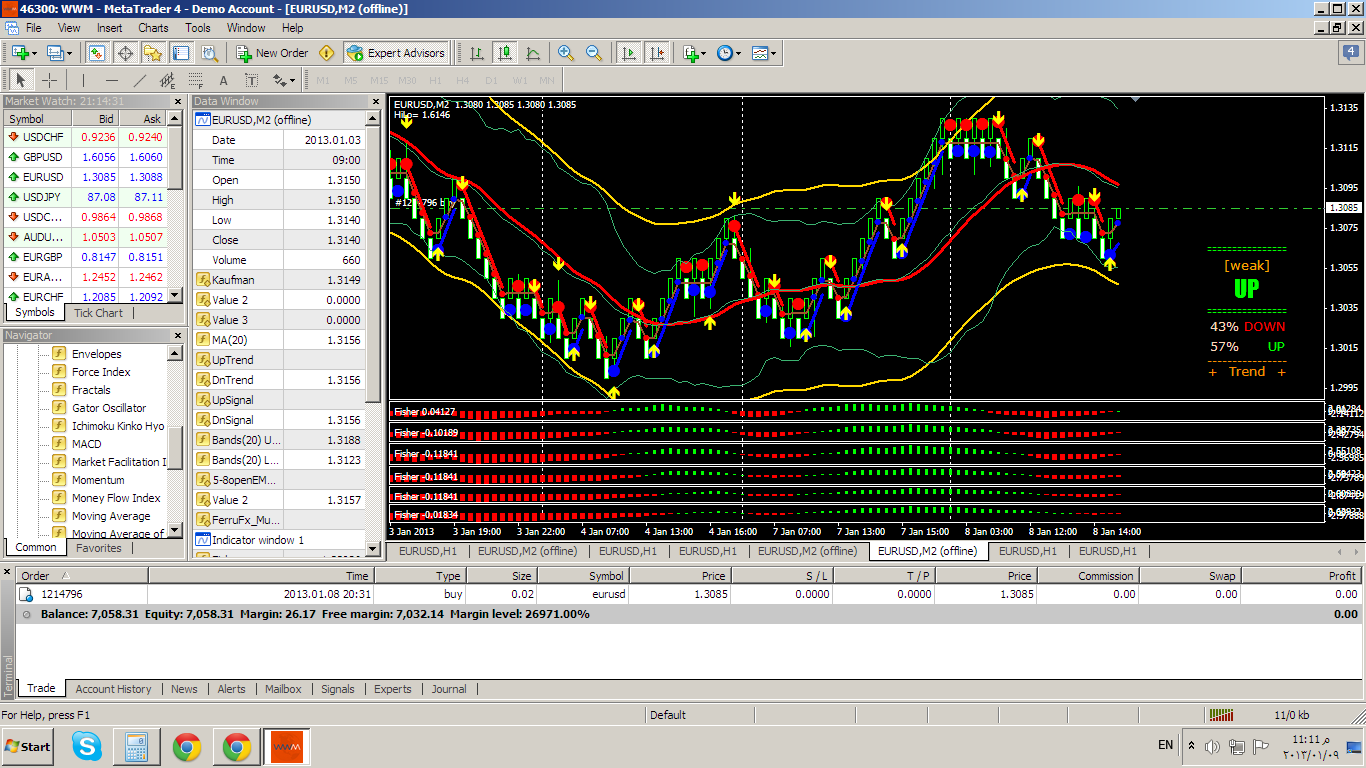
Task: Select MACD indicator in Navigator
Action: coord(86,444)
